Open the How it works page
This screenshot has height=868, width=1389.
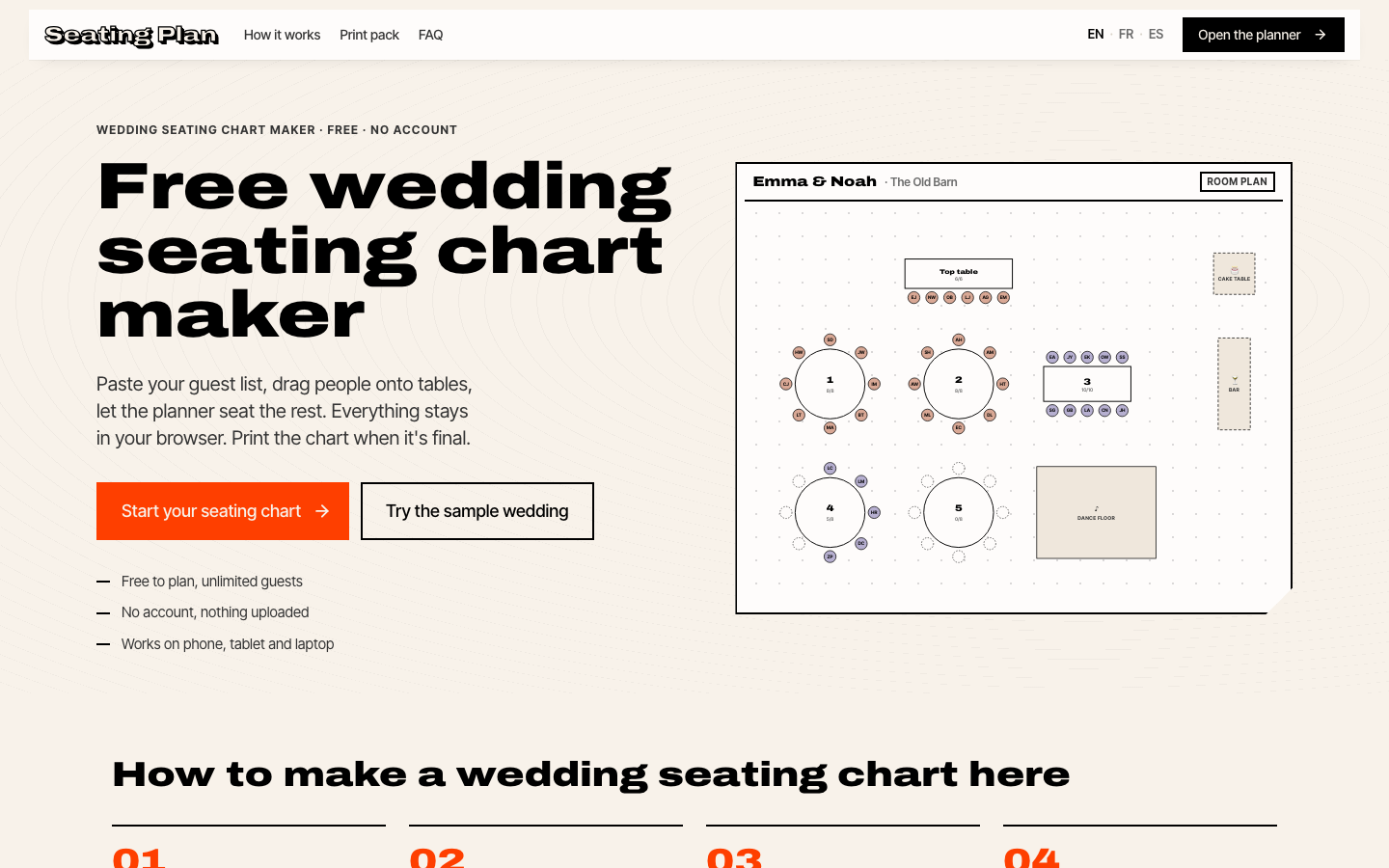pos(282,35)
